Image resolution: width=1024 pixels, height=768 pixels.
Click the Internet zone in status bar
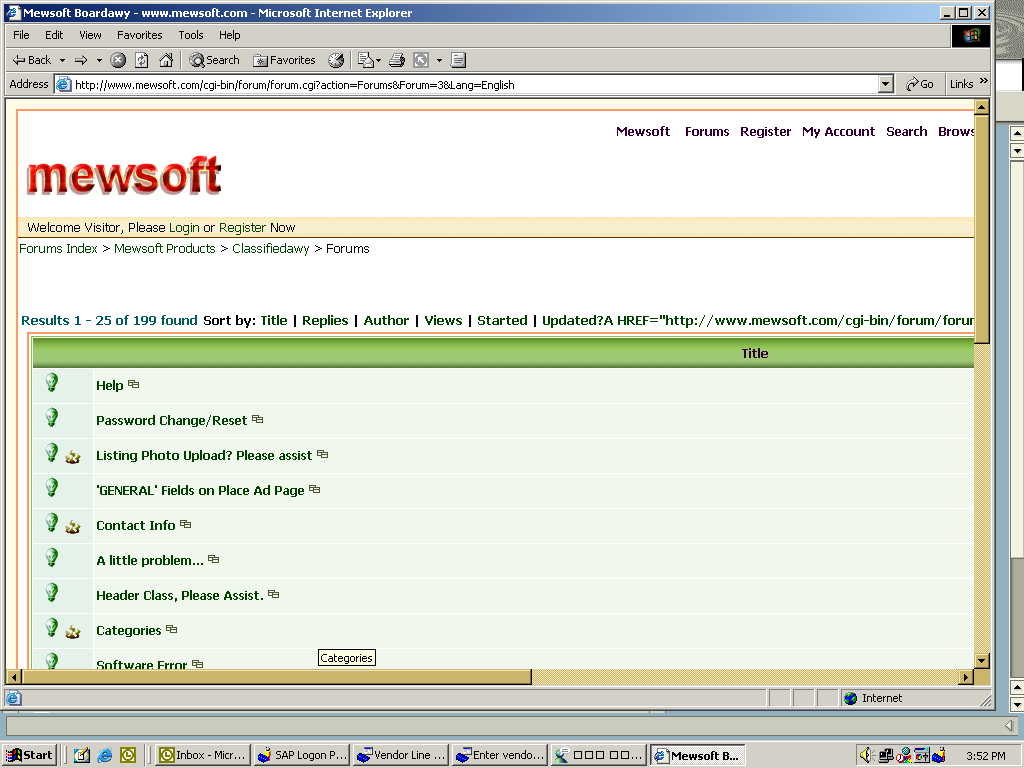pyautogui.click(x=873, y=698)
